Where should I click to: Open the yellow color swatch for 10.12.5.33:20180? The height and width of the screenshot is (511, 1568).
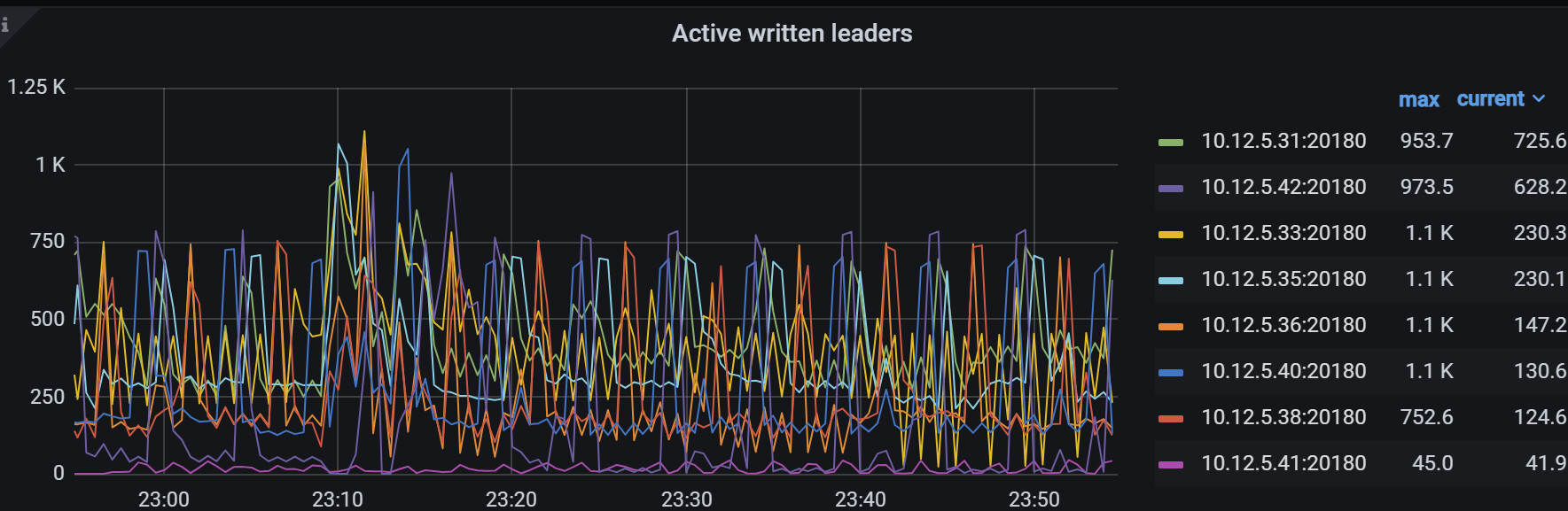pos(1171,234)
